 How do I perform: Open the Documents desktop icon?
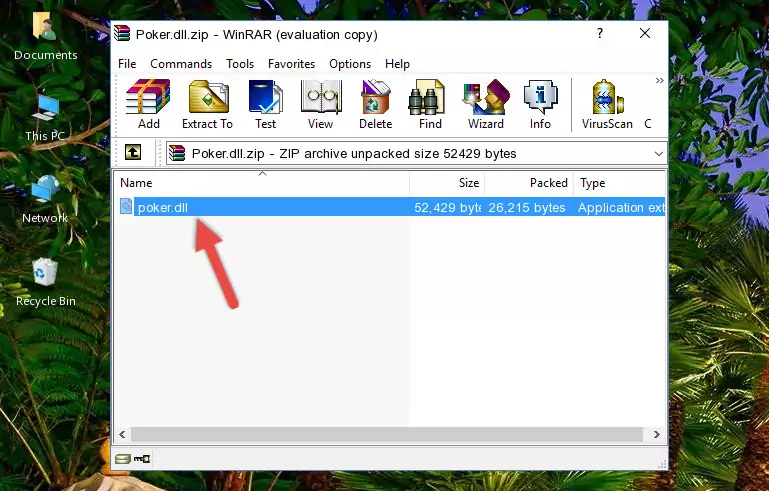pos(46,35)
